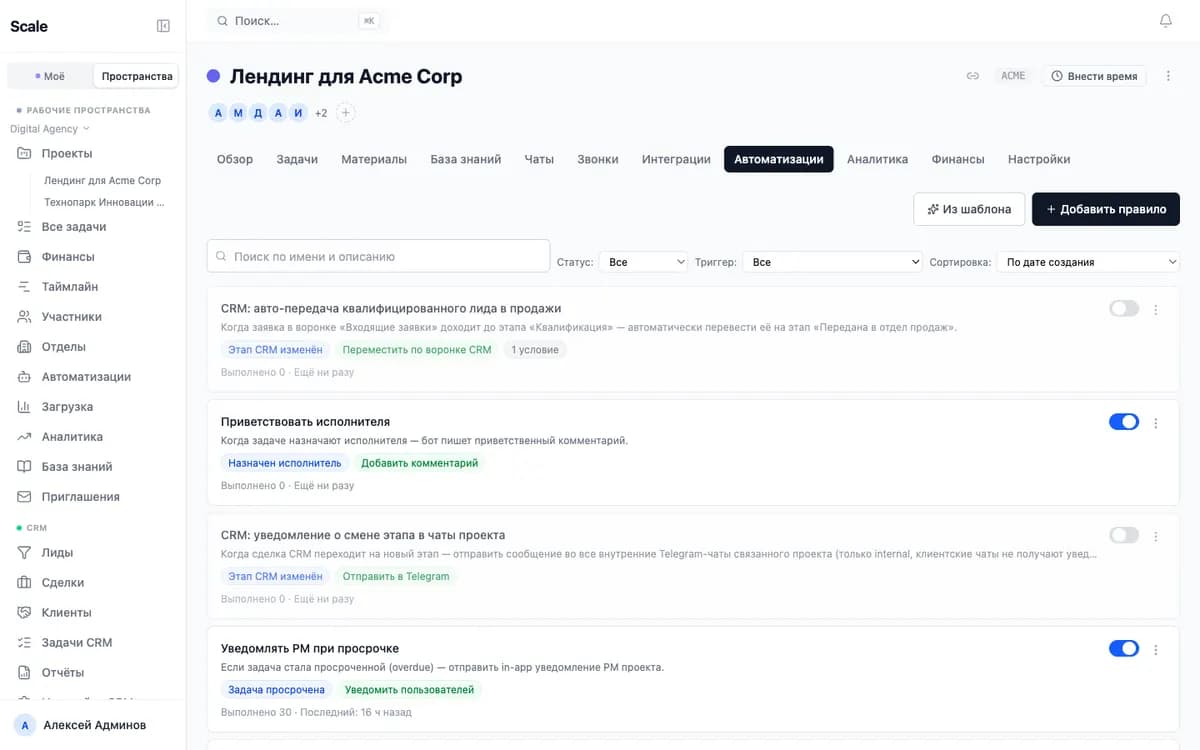Click the Лиды funnel icon
This screenshot has width=1200, height=750.
(24, 553)
